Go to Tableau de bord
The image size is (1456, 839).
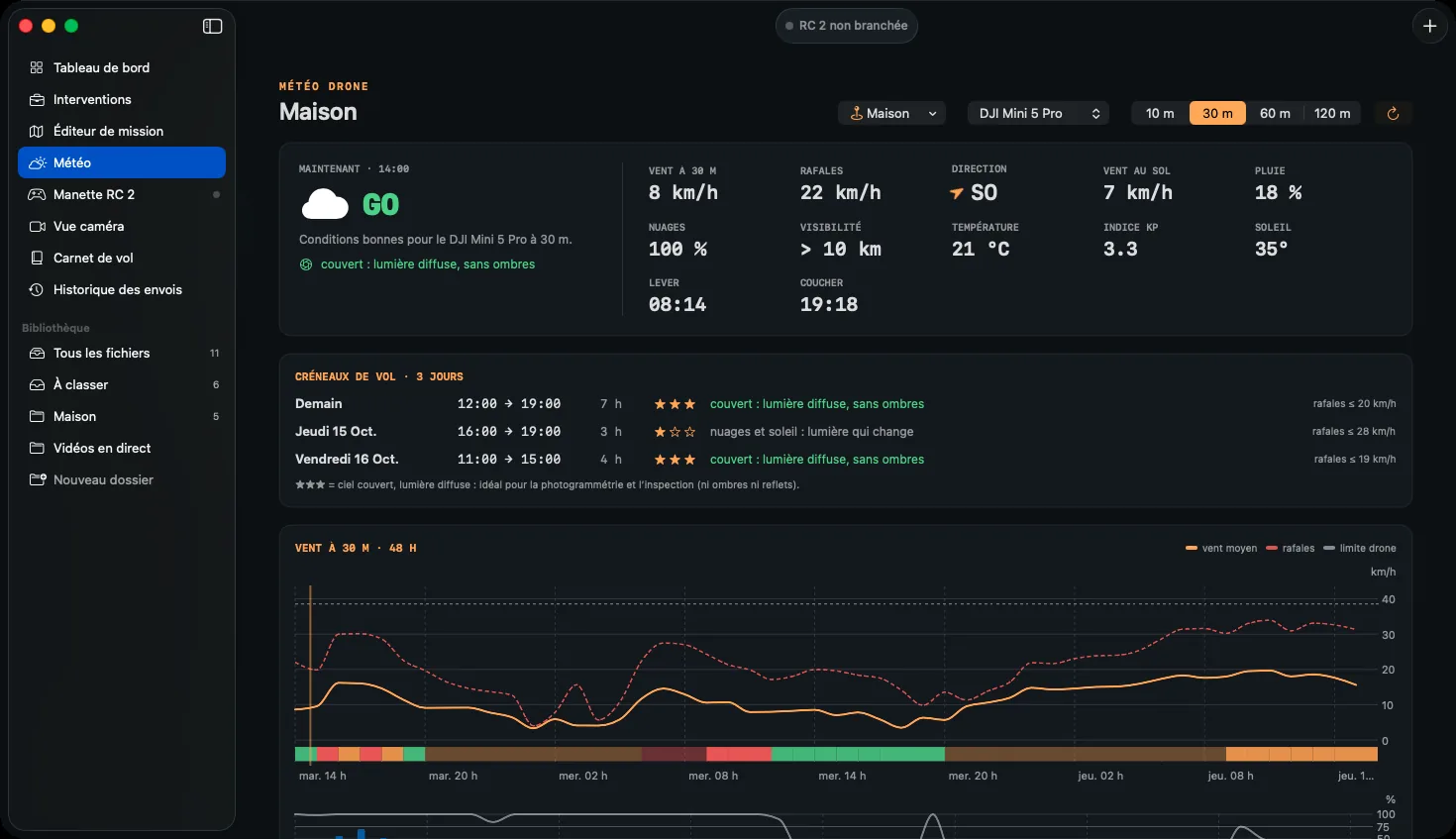click(101, 67)
